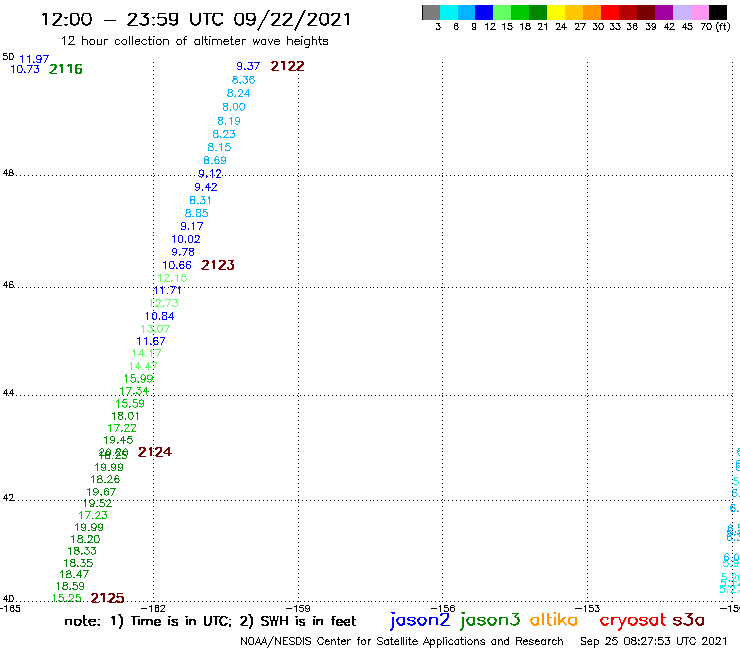The height and width of the screenshot is (650, 740).
Task: Click the wave height value '12.73'
Action: point(164,303)
